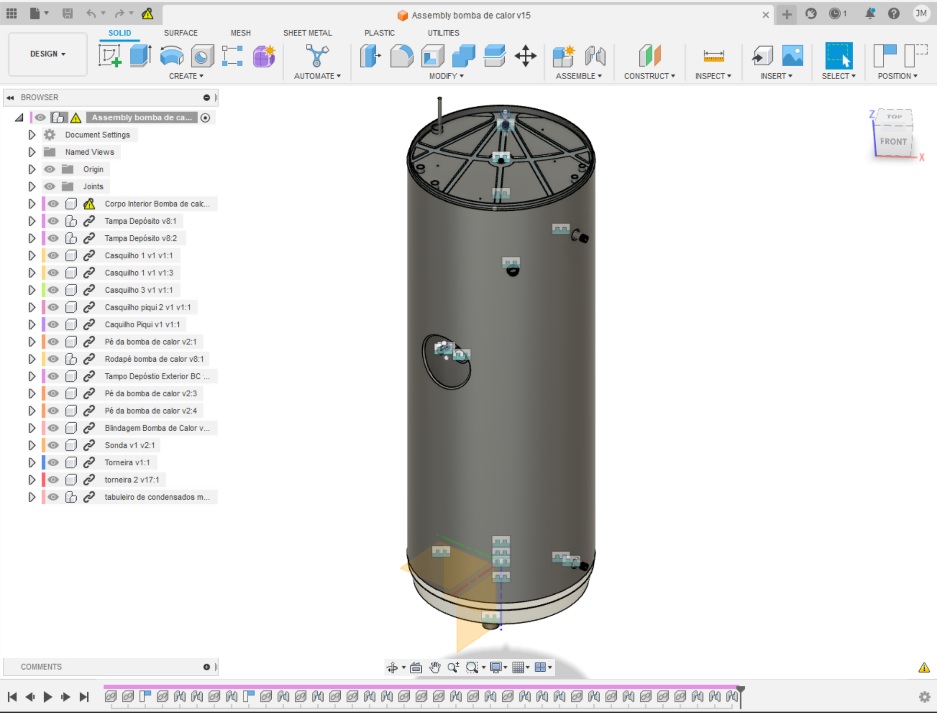Open the SURFACE tab
This screenshot has height=713, width=937.
coord(180,33)
